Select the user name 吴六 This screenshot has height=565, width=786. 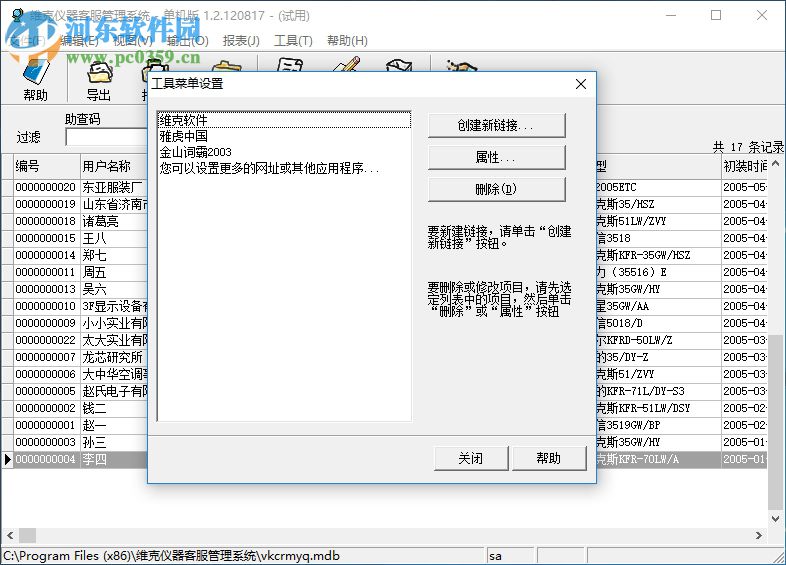point(114,289)
